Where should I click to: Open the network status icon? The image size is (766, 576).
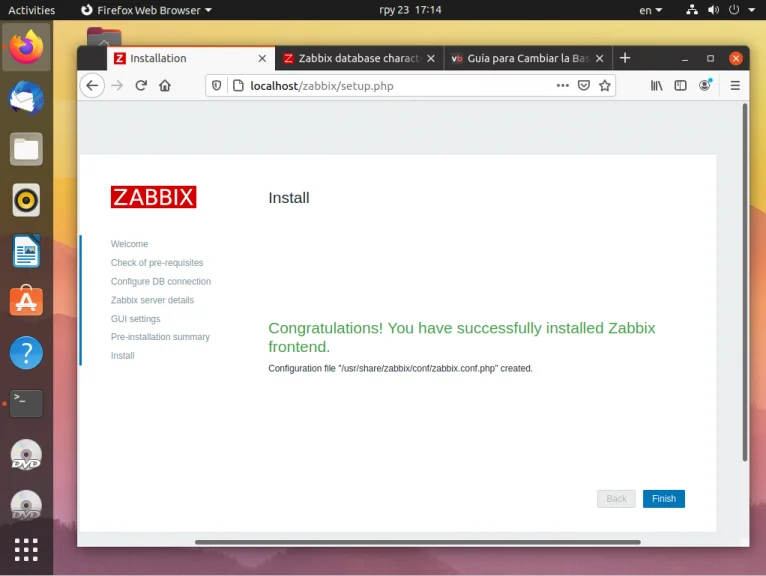click(692, 10)
